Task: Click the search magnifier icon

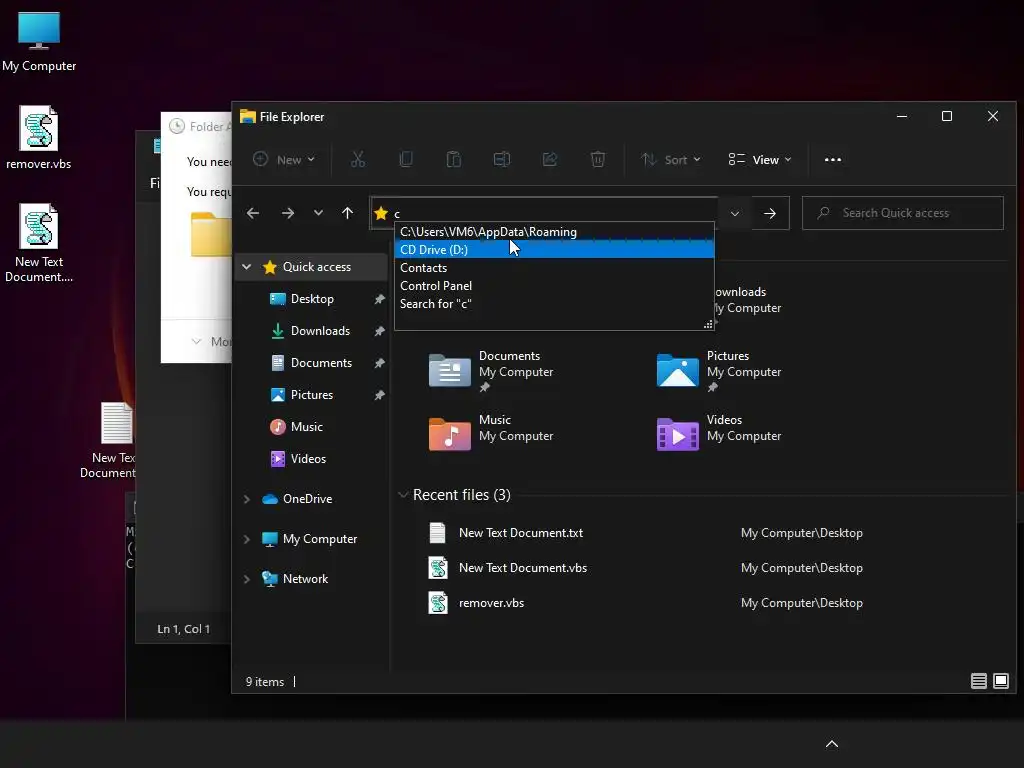Action: pos(824,213)
